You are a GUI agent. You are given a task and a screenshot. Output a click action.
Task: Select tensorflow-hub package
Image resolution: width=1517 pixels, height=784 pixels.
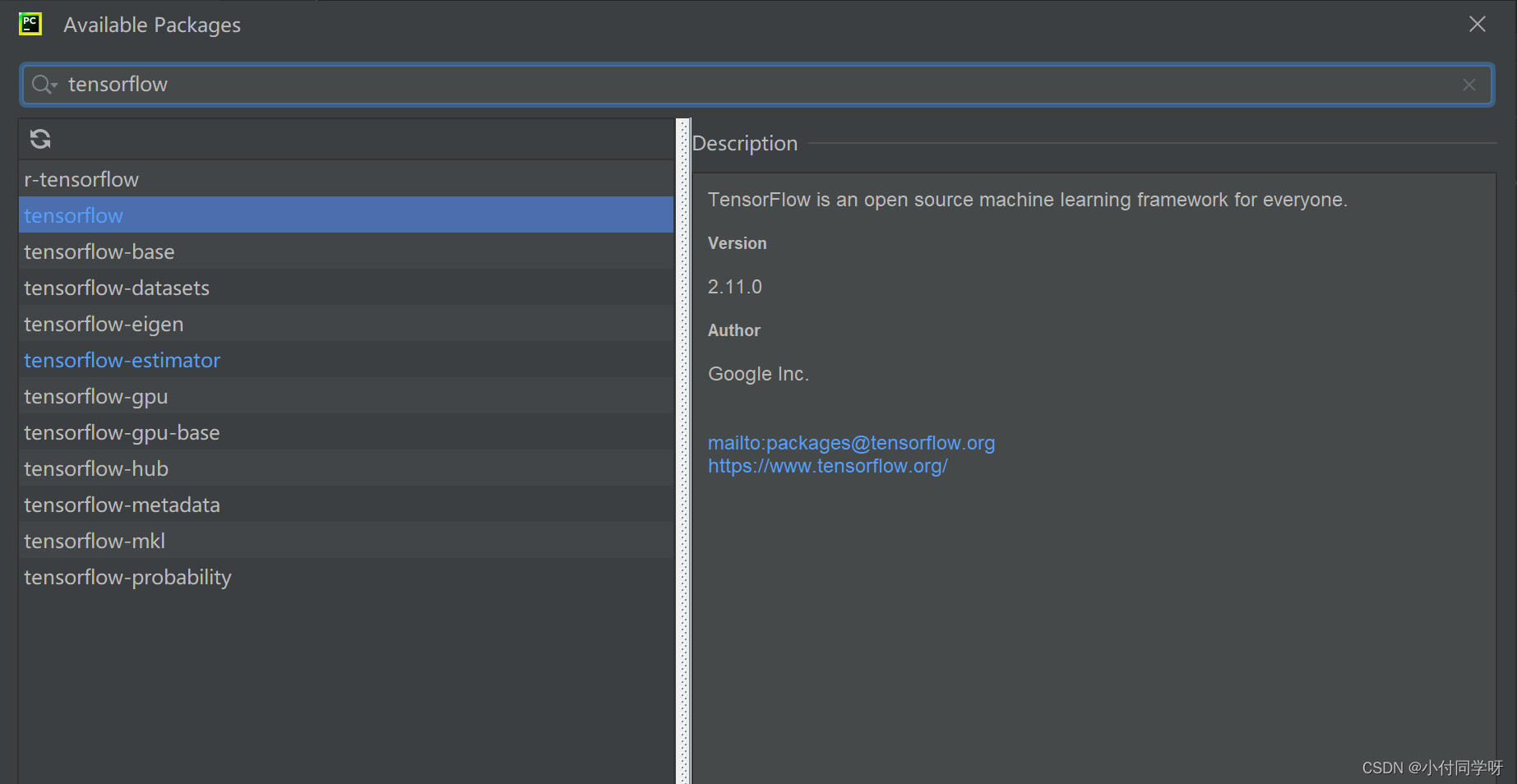[346, 468]
